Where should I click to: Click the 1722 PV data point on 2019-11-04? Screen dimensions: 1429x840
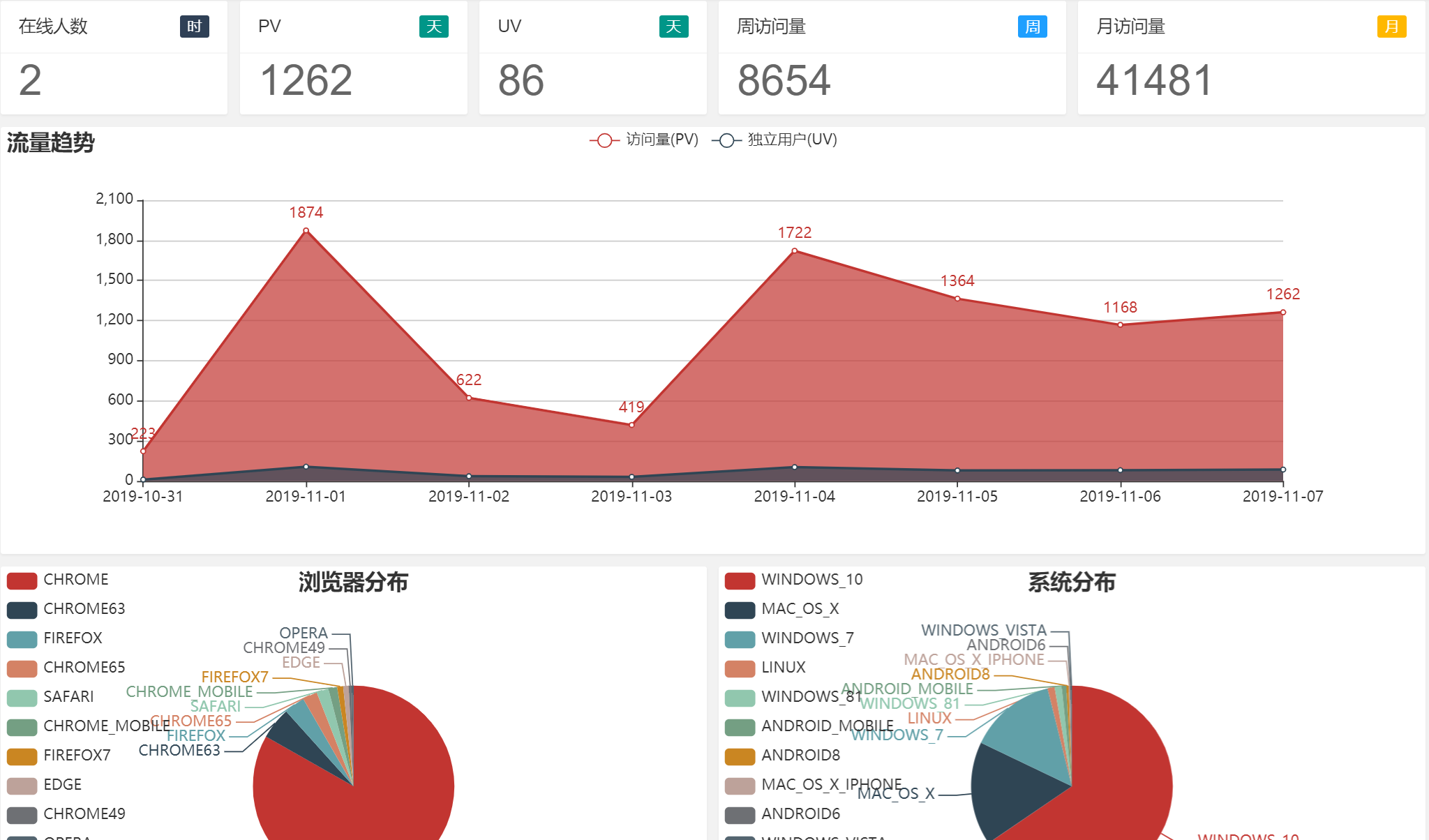794,251
